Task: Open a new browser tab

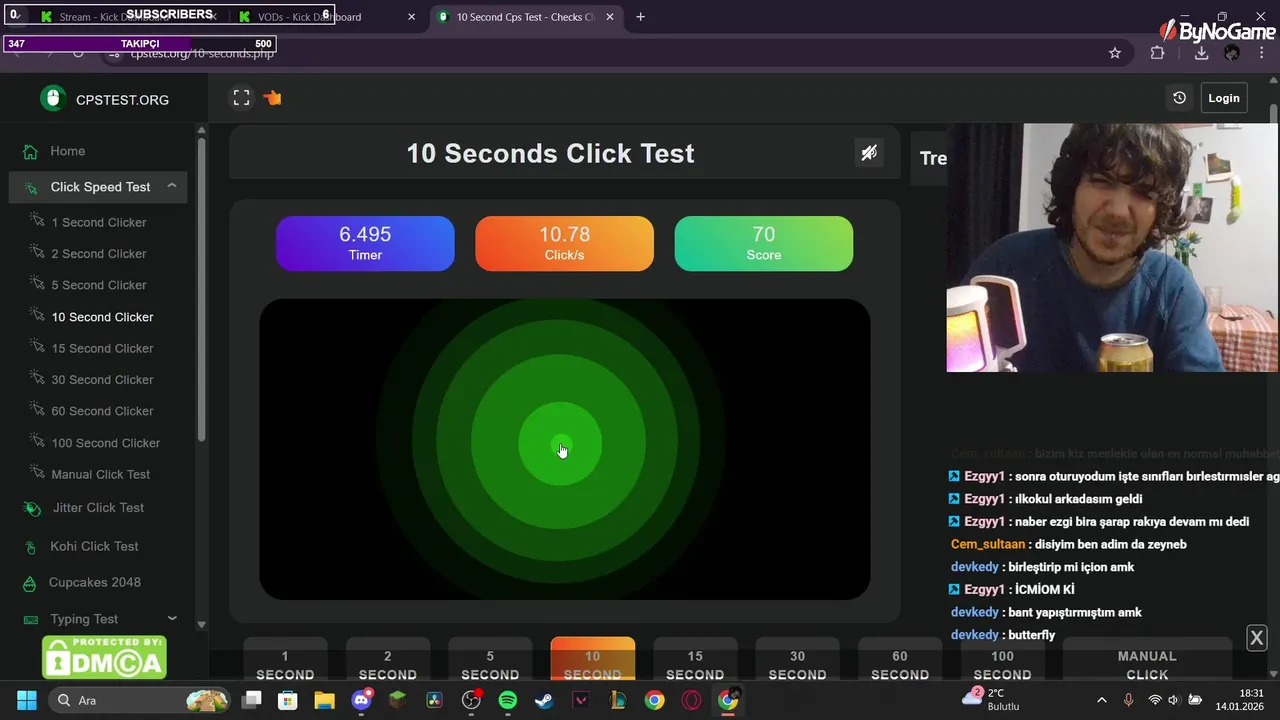Action: point(640,17)
